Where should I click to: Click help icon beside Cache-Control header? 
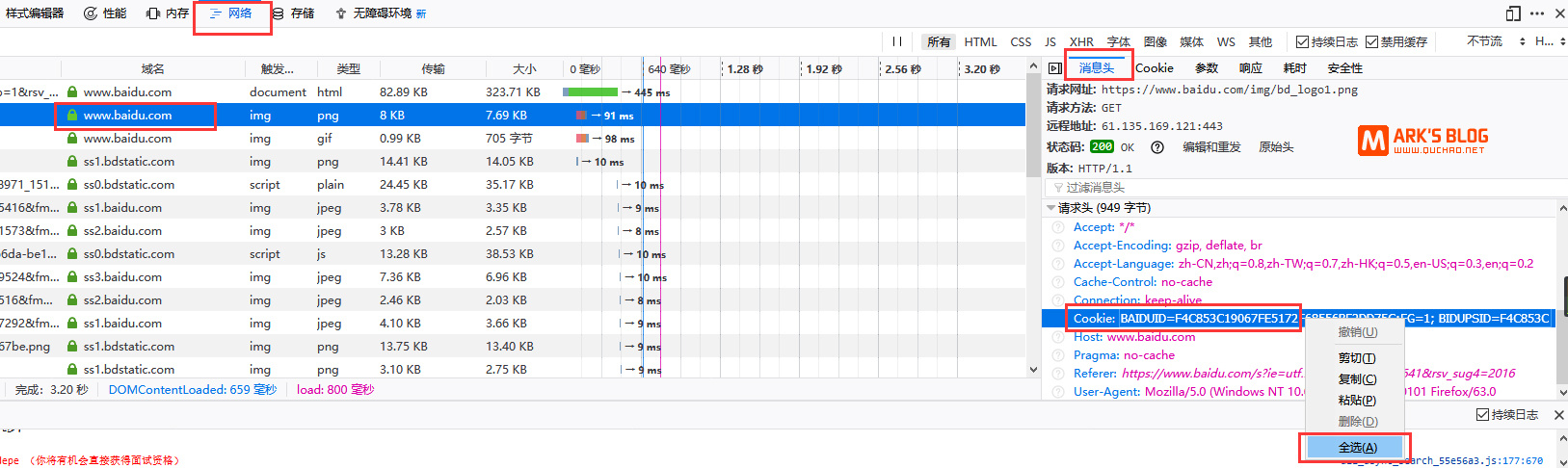[x=1058, y=282]
